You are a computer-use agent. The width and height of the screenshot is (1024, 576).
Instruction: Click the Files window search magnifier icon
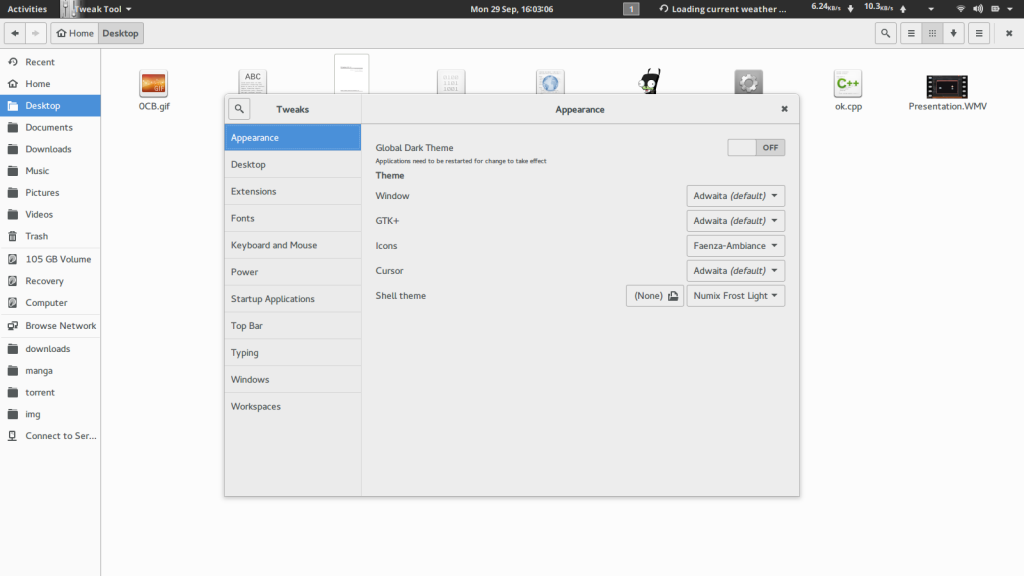point(885,33)
